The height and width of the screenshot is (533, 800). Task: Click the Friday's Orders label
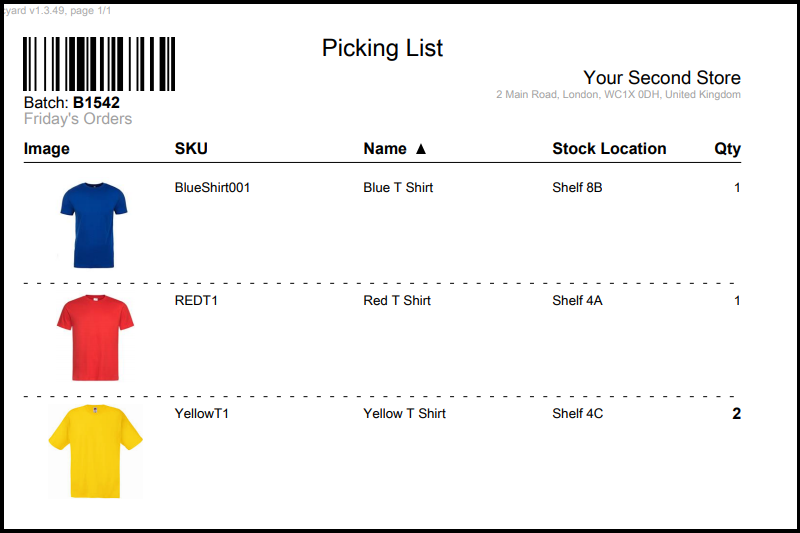click(78, 119)
